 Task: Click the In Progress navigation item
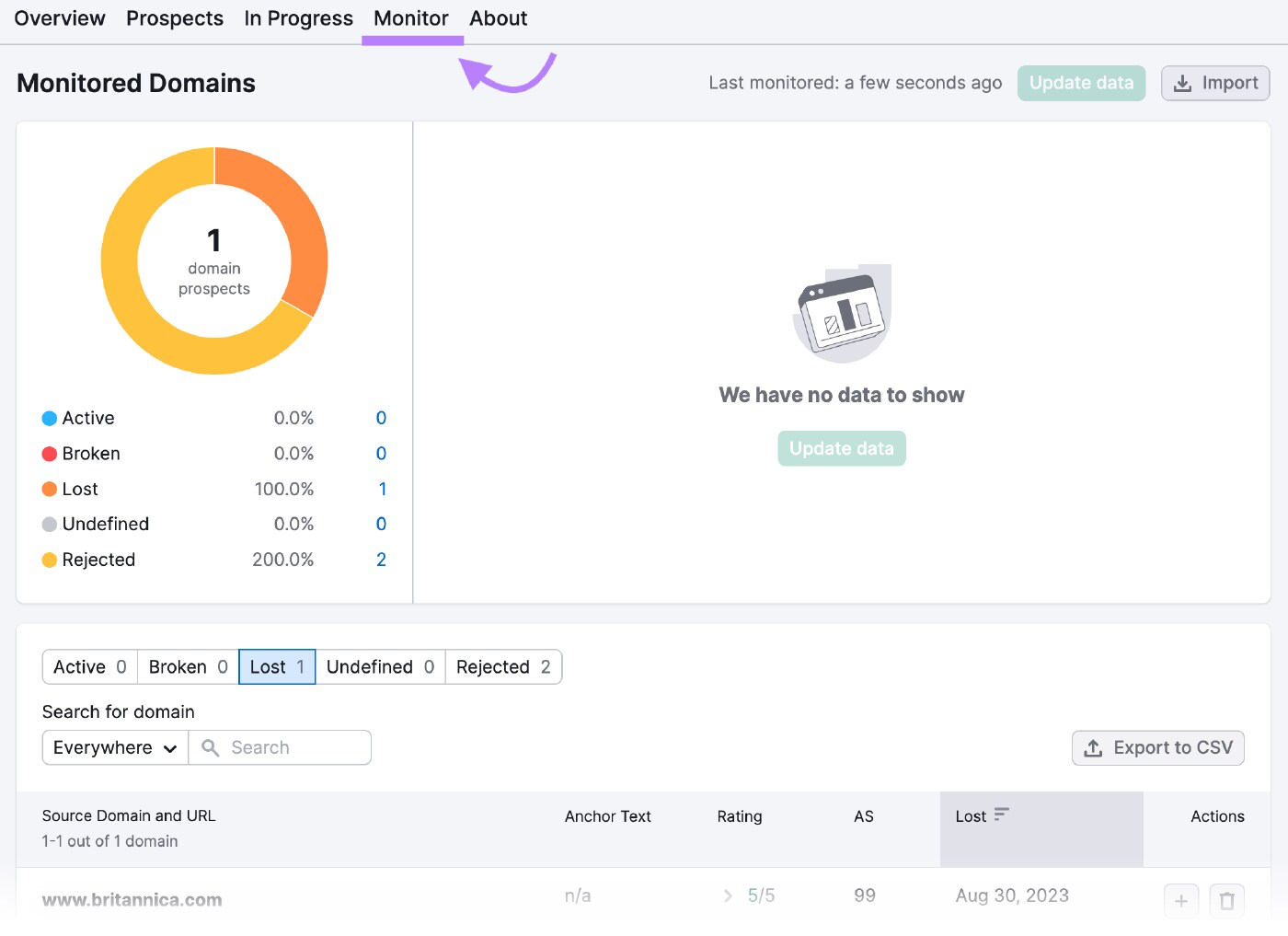pyautogui.click(x=298, y=18)
